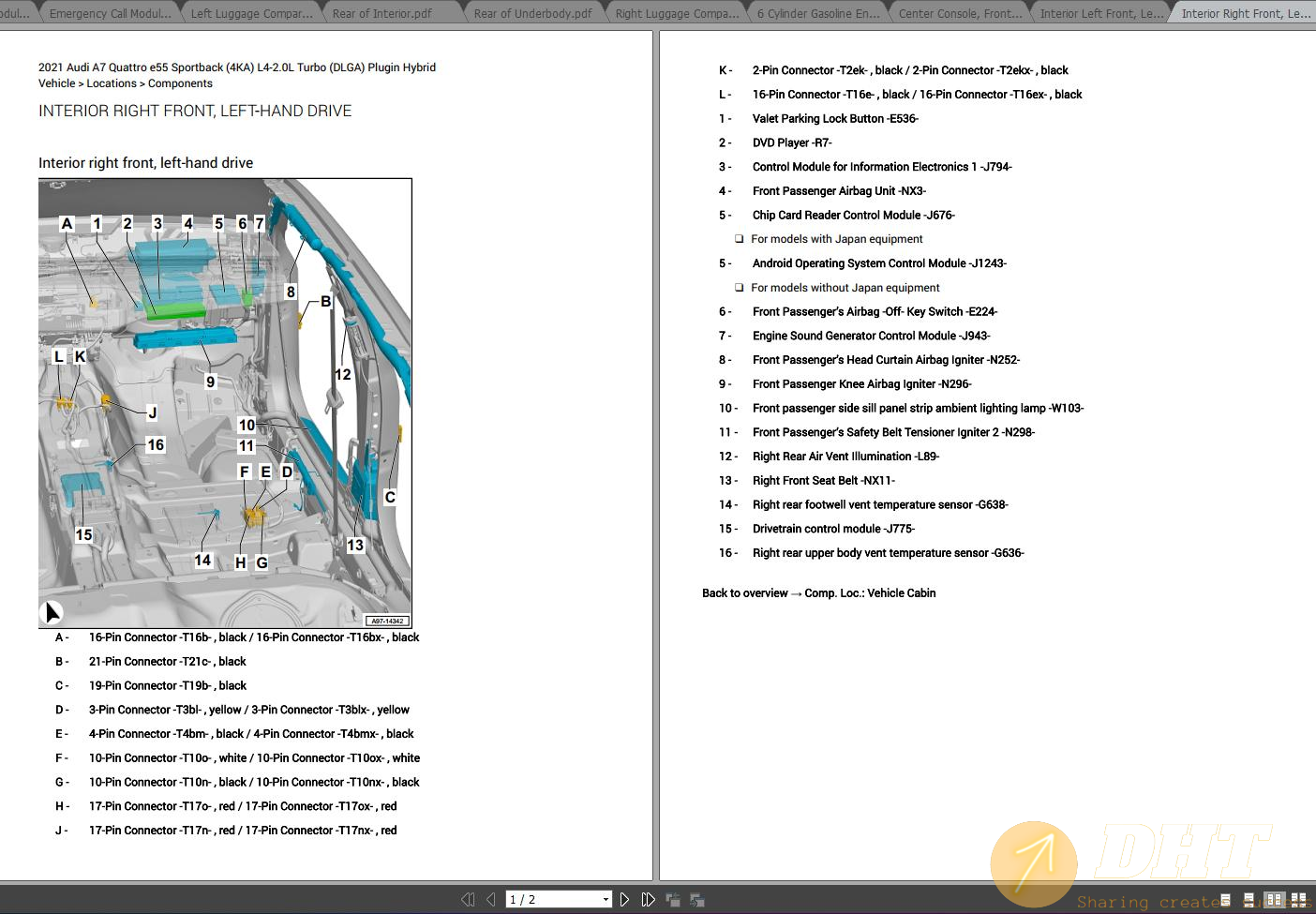Click 'Android Operating System Control Module -J1243-'

pyautogui.click(x=879, y=263)
